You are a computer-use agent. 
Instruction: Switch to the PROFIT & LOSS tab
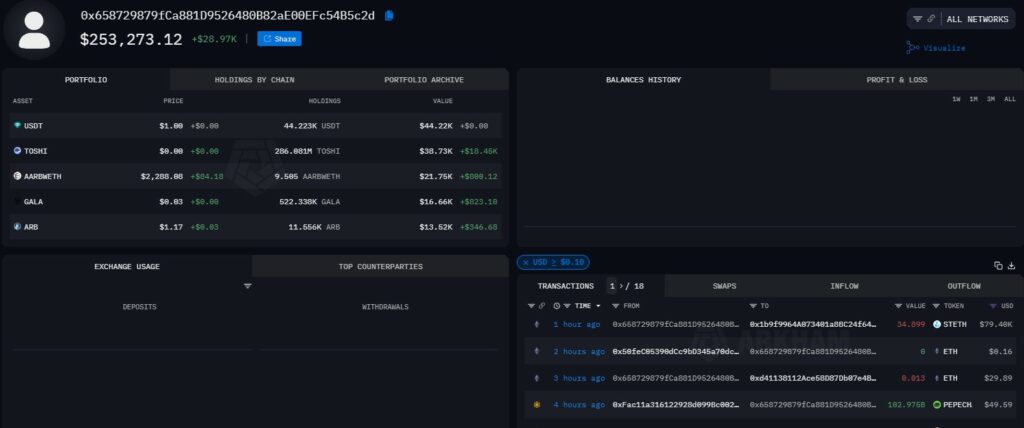pos(897,80)
